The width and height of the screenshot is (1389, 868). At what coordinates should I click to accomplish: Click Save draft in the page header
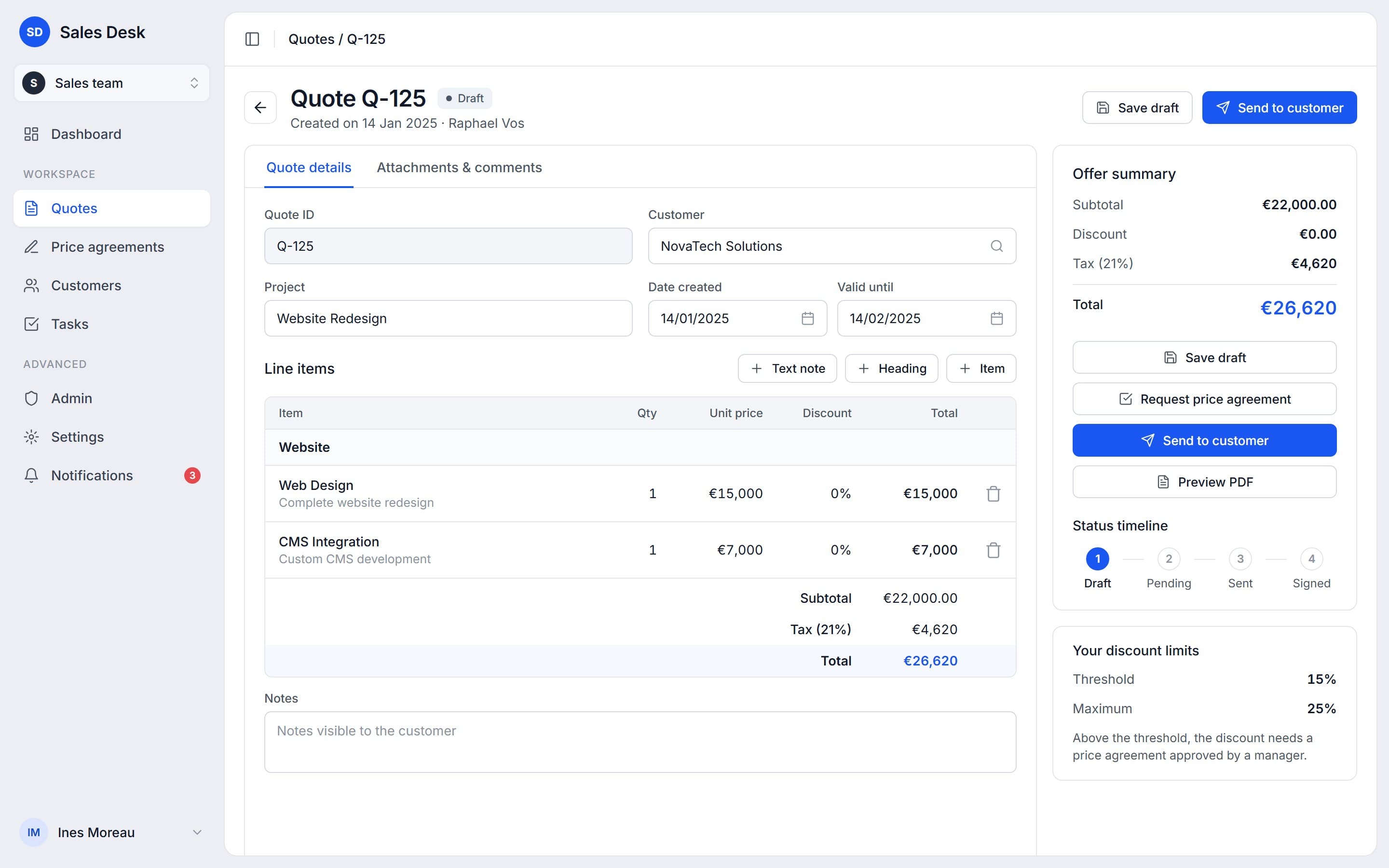(x=1137, y=108)
